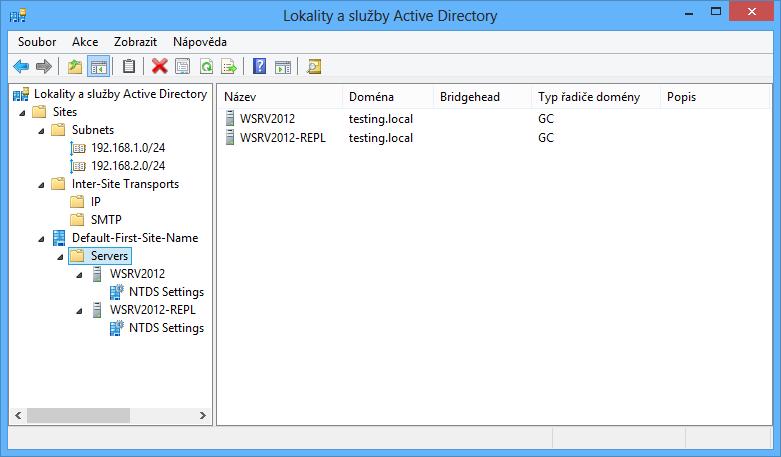Collapse the Servers tree node

click(60, 257)
